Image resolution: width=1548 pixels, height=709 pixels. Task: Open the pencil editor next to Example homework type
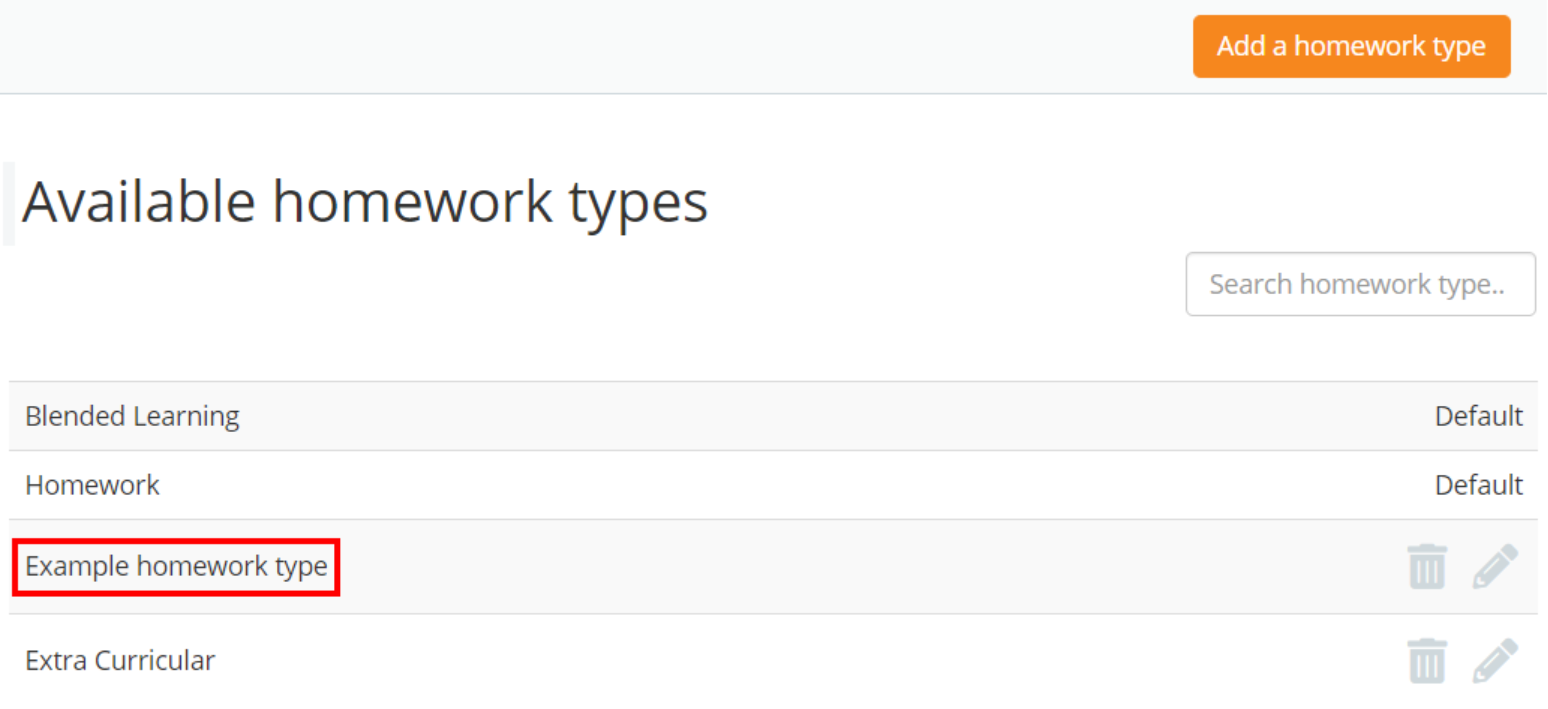tap(1496, 566)
